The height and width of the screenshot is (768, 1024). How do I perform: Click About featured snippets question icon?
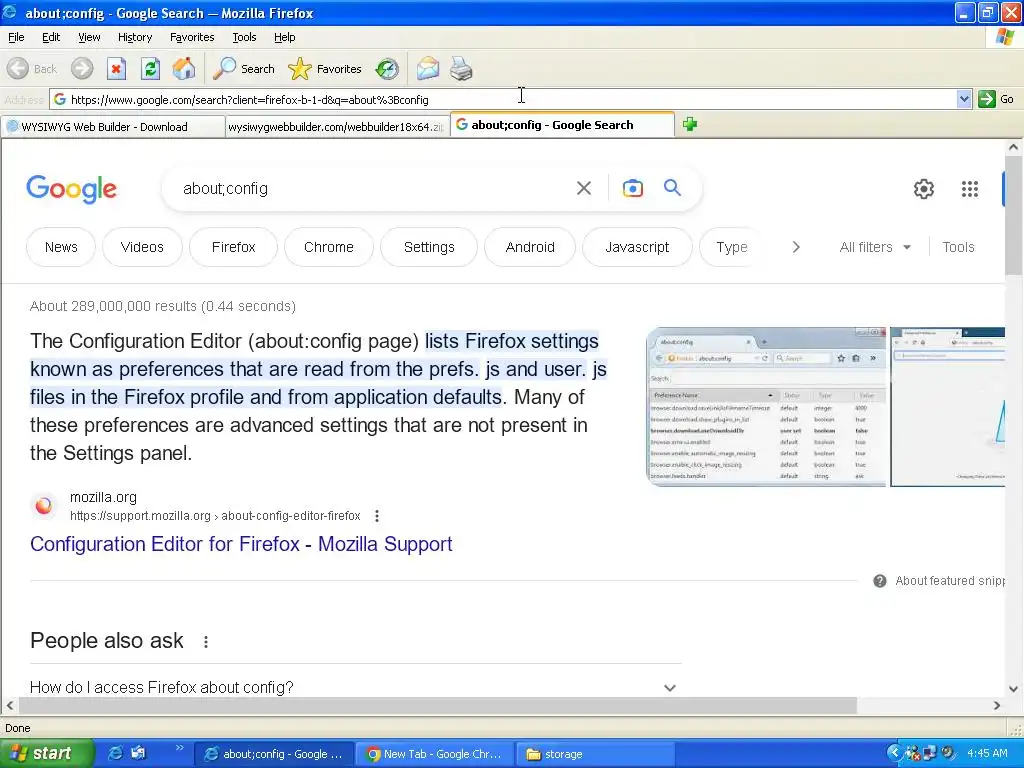pos(880,581)
